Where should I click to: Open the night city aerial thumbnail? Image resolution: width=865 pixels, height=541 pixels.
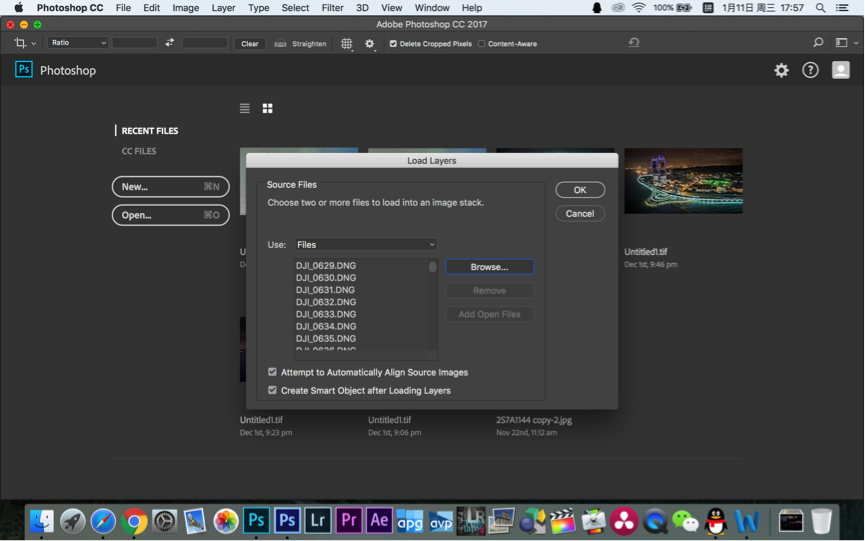click(x=683, y=181)
